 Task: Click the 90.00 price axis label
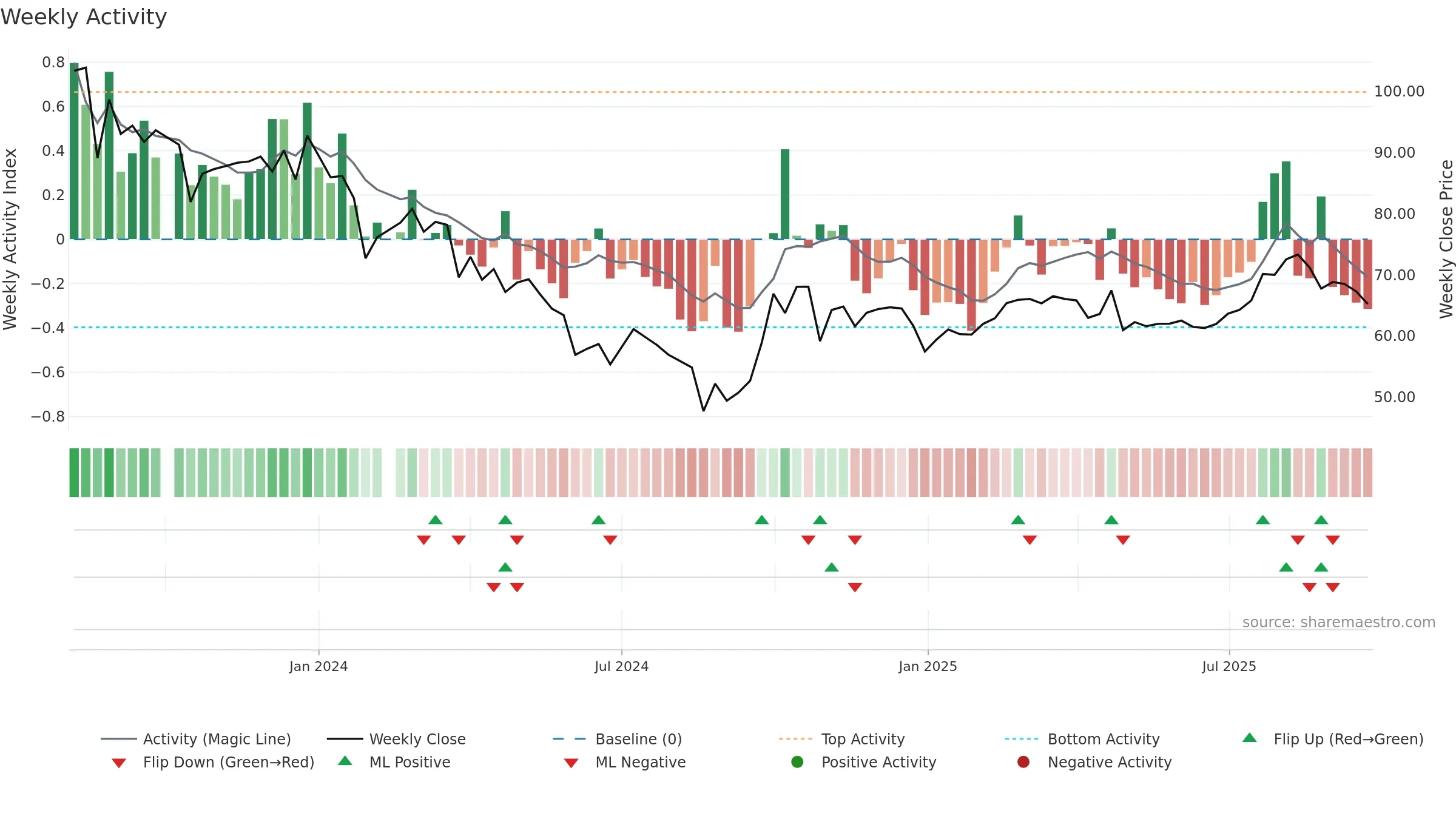point(1394,153)
